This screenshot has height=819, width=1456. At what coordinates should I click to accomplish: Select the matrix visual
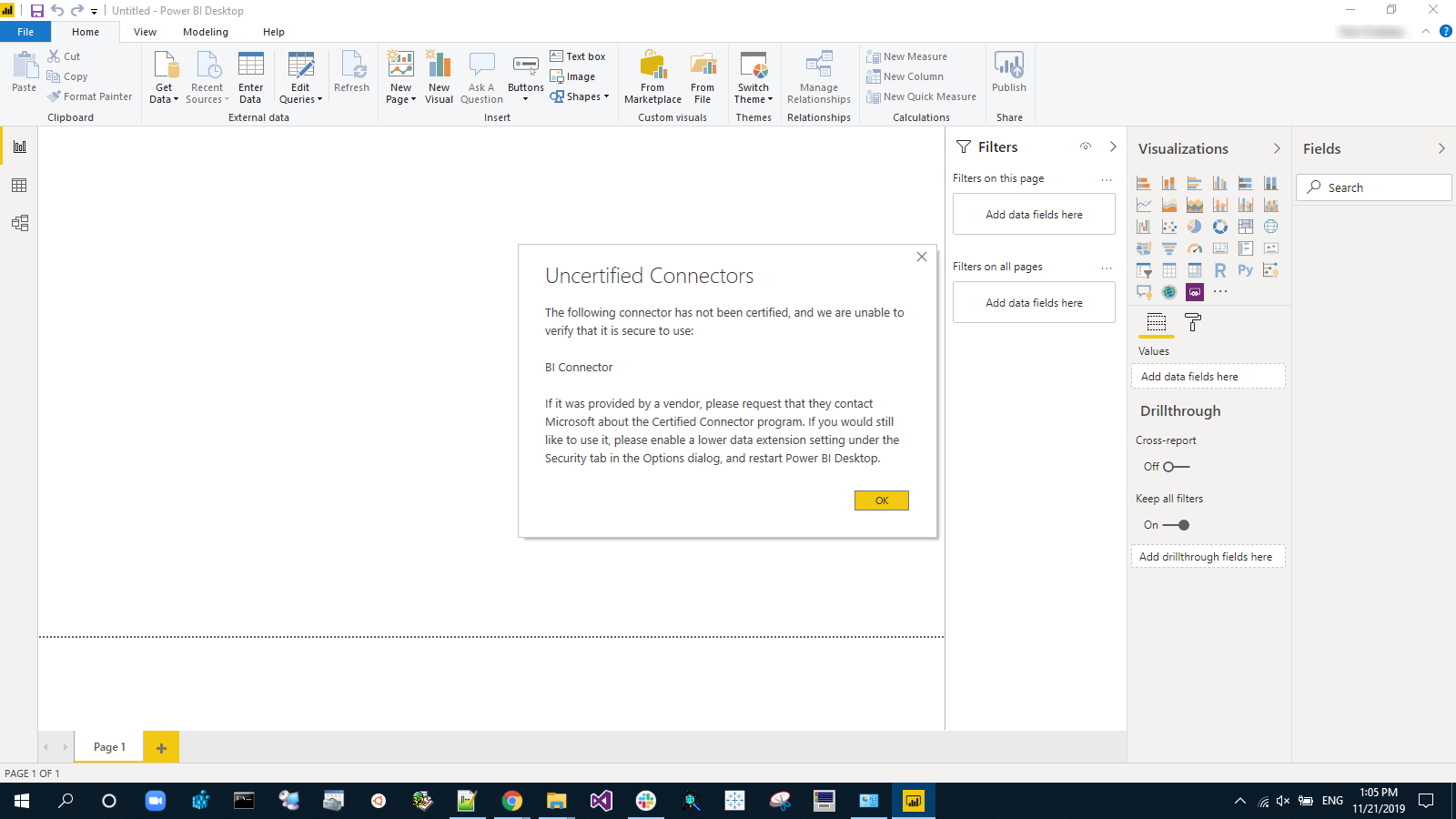click(1195, 270)
